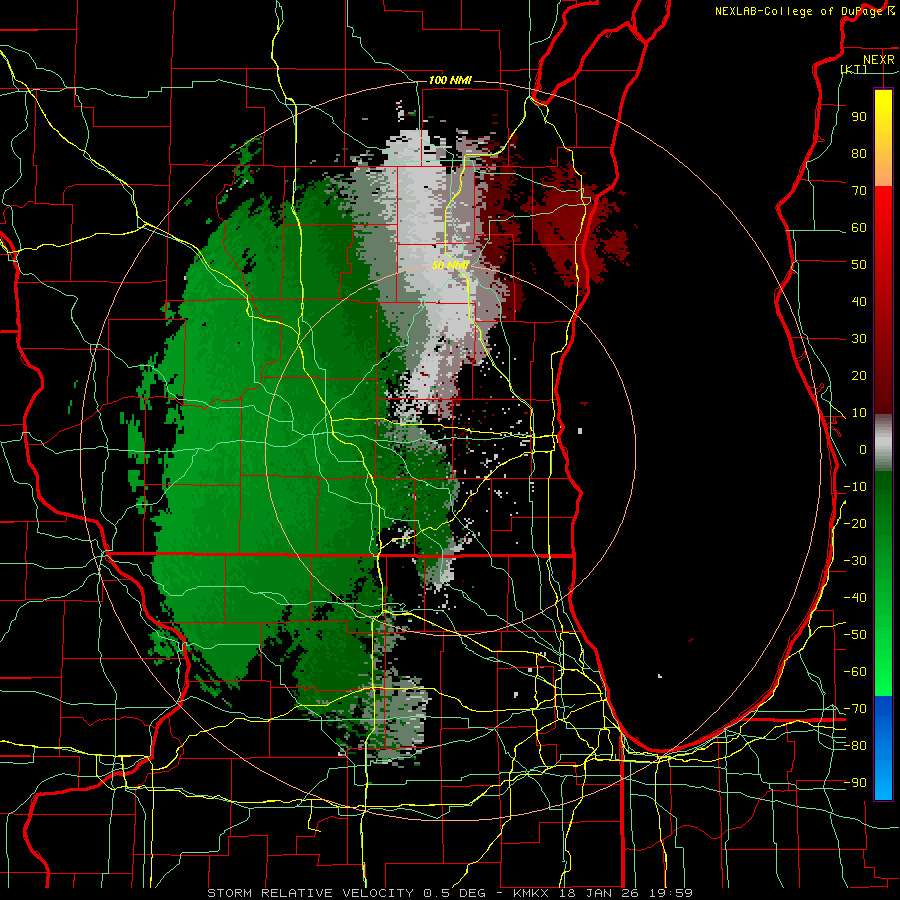900x900 pixels.
Task: Click the "50 NMI" range ring label
Action: pos(451,265)
